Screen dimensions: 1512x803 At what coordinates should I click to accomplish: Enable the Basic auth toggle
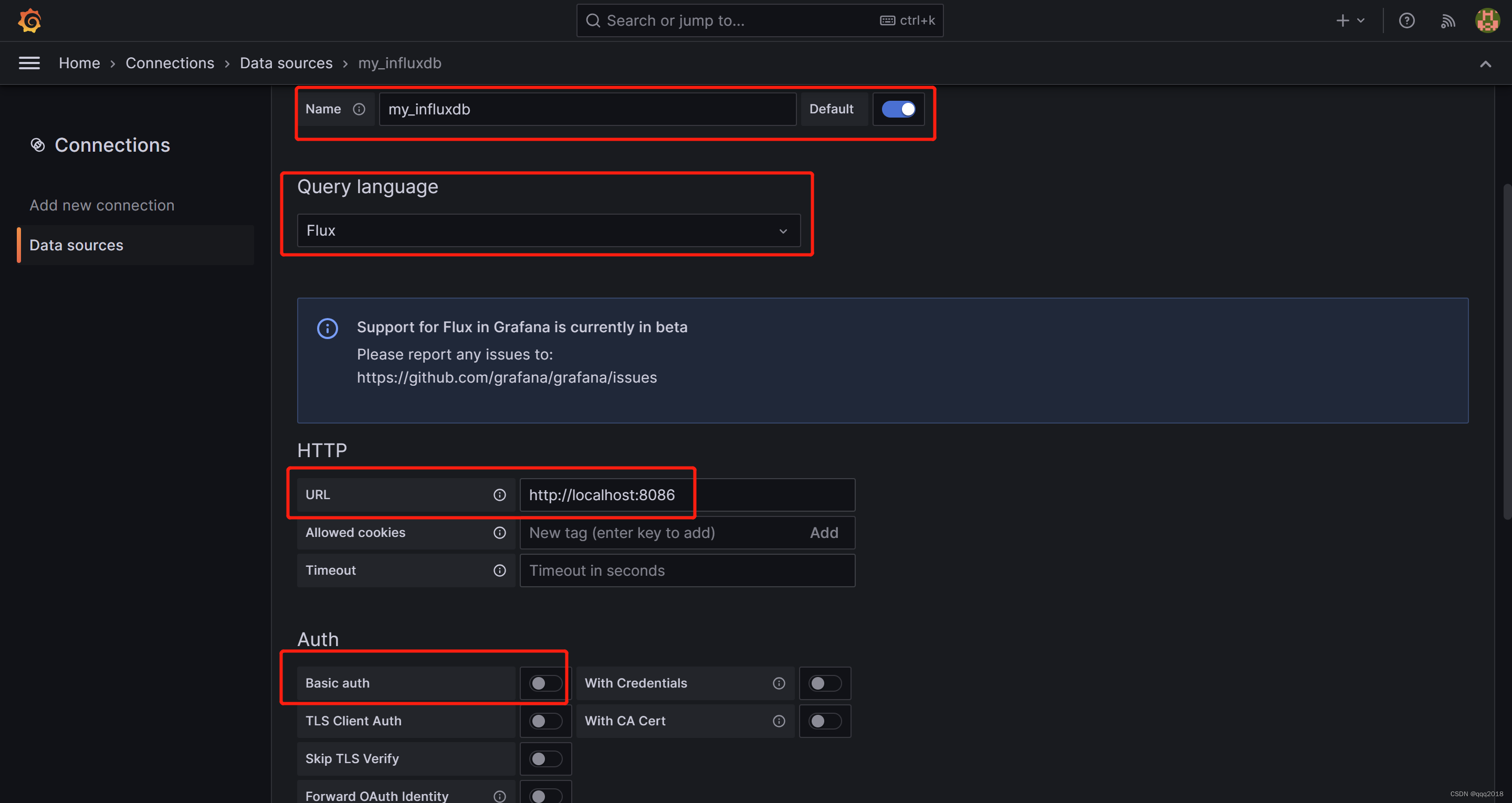pyautogui.click(x=545, y=683)
